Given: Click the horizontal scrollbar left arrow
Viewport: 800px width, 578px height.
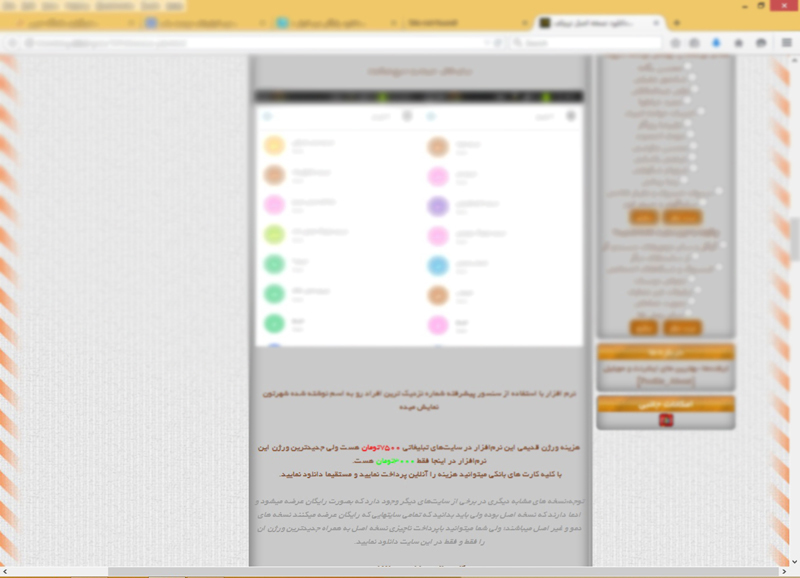Looking at the screenshot, I should (x=5, y=571).
